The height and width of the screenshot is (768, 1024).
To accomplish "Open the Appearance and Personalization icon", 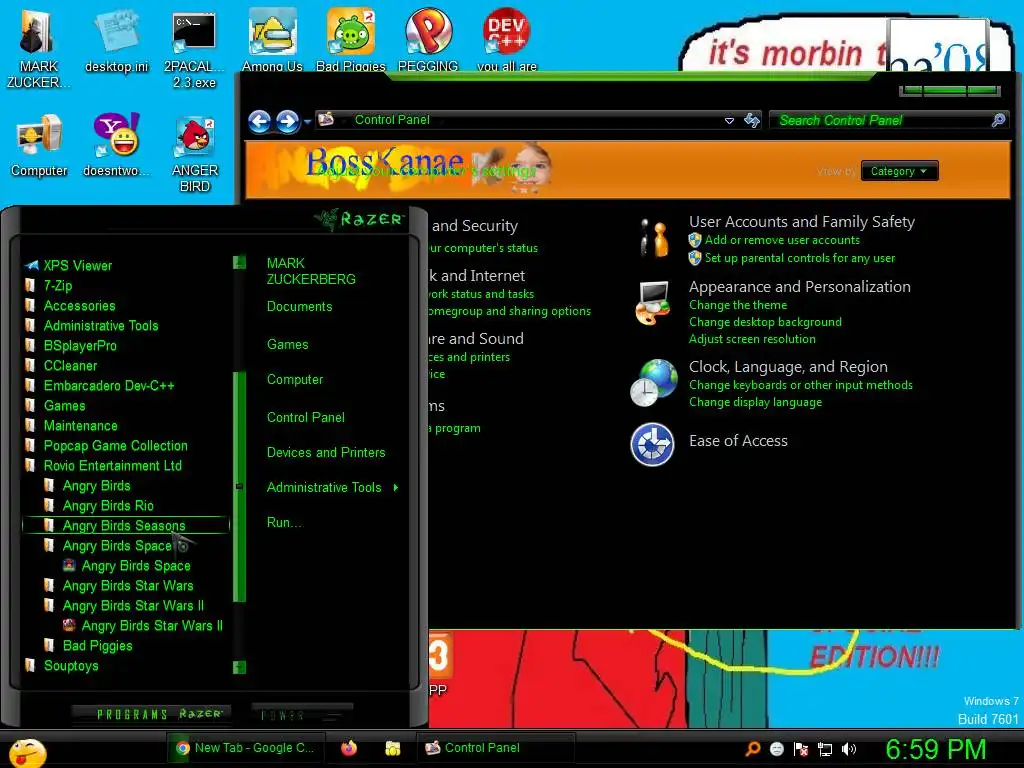I will (653, 303).
